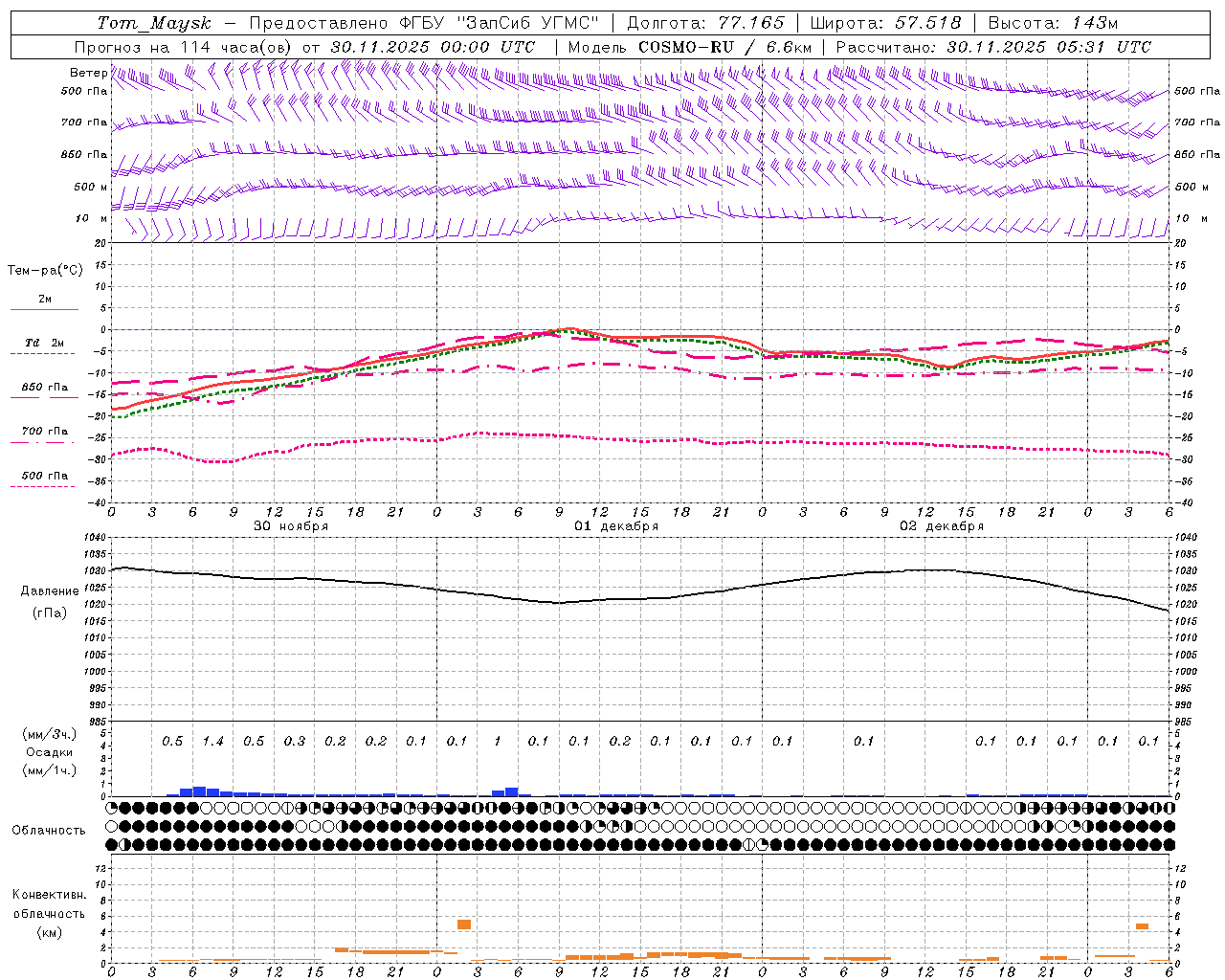Click the 2м temperature legend entry
The height and width of the screenshot is (980, 1225).
[45, 300]
